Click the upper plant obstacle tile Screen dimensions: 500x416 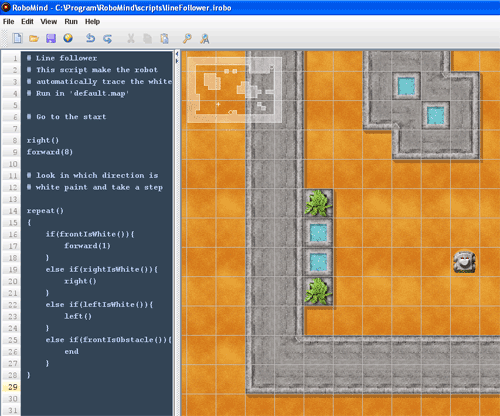coord(318,203)
